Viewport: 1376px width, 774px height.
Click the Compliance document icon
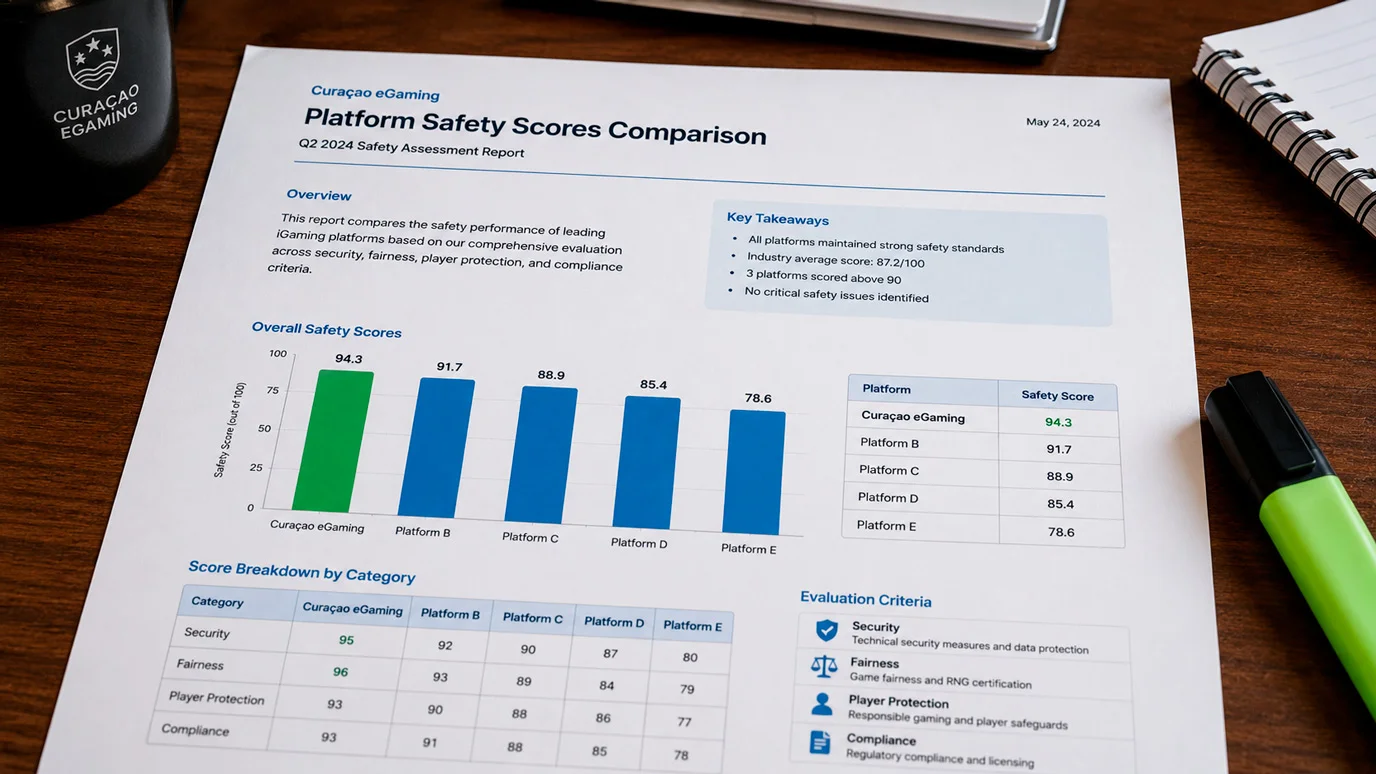[x=820, y=742]
